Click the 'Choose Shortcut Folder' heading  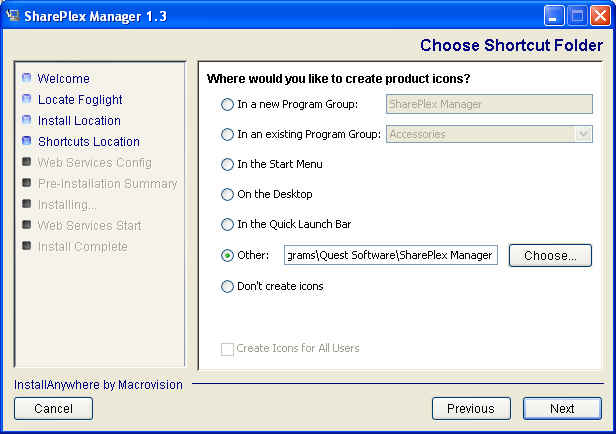[512, 45]
